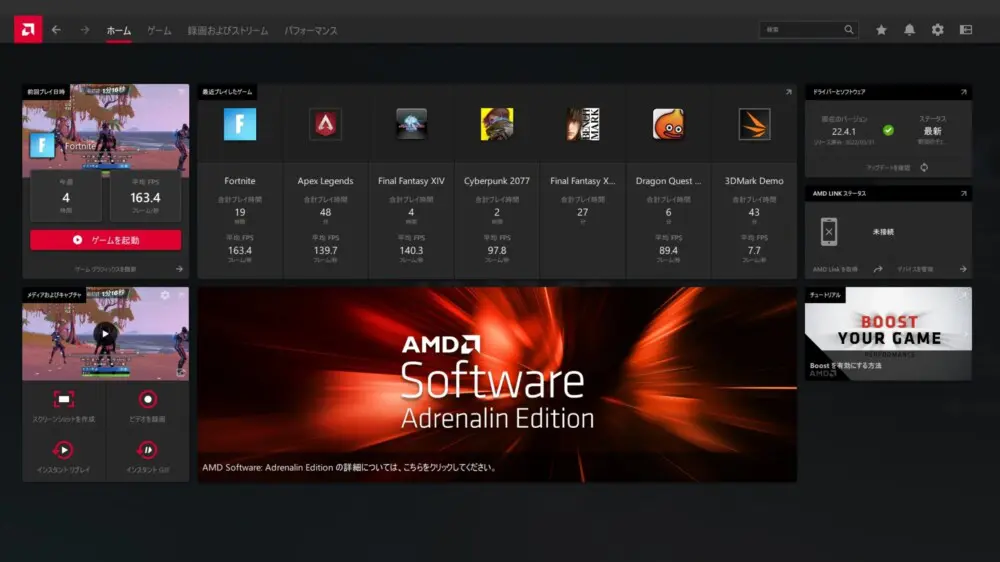Play the media capture video thumbnail
This screenshot has width=1000, height=562.
point(105,334)
